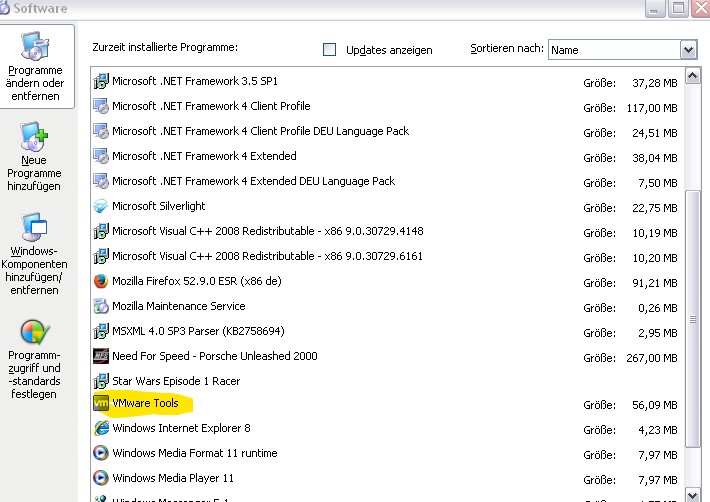The width and height of the screenshot is (710, 502).
Task: Click the Mozilla Maintenance Service icon
Action: click(x=101, y=306)
